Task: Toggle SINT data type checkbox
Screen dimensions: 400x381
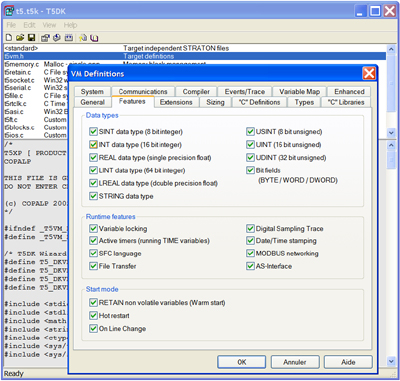Action: (x=93, y=131)
